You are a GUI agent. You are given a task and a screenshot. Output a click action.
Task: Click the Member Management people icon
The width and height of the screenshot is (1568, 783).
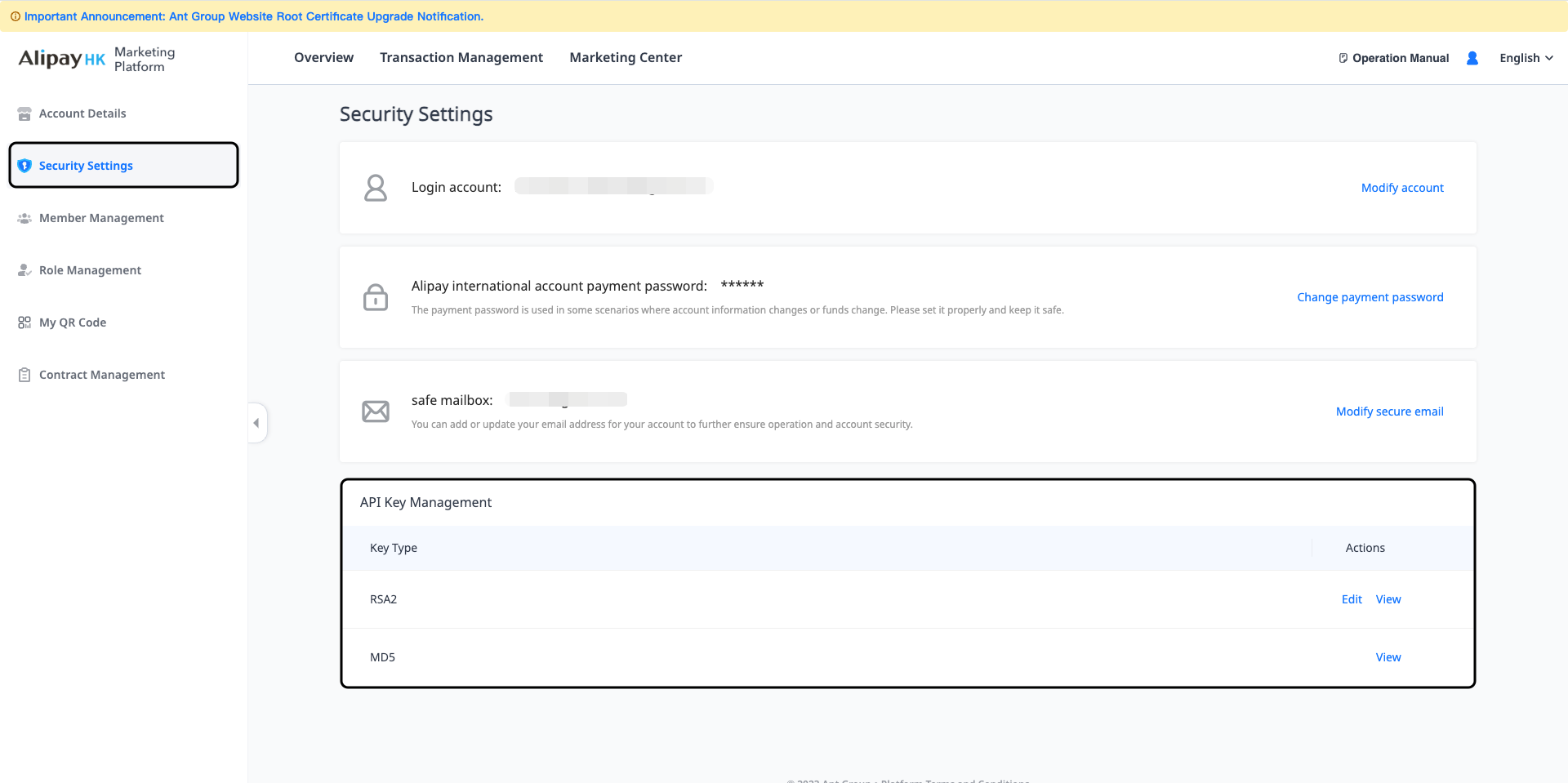click(24, 218)
